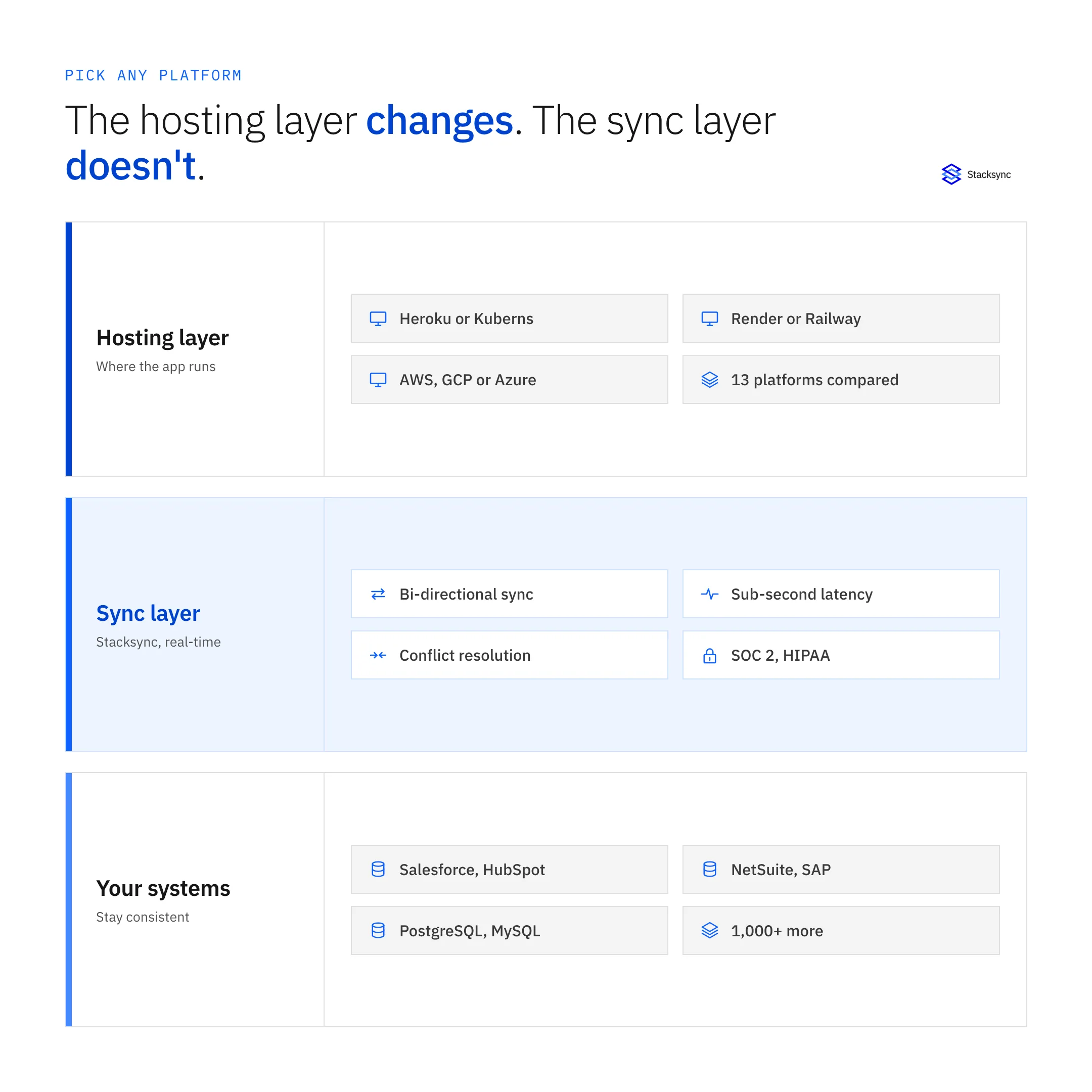This screenshot has height=1092, width=1092.
Task: Select the Conflict resolution label
Action: (465, 655)
